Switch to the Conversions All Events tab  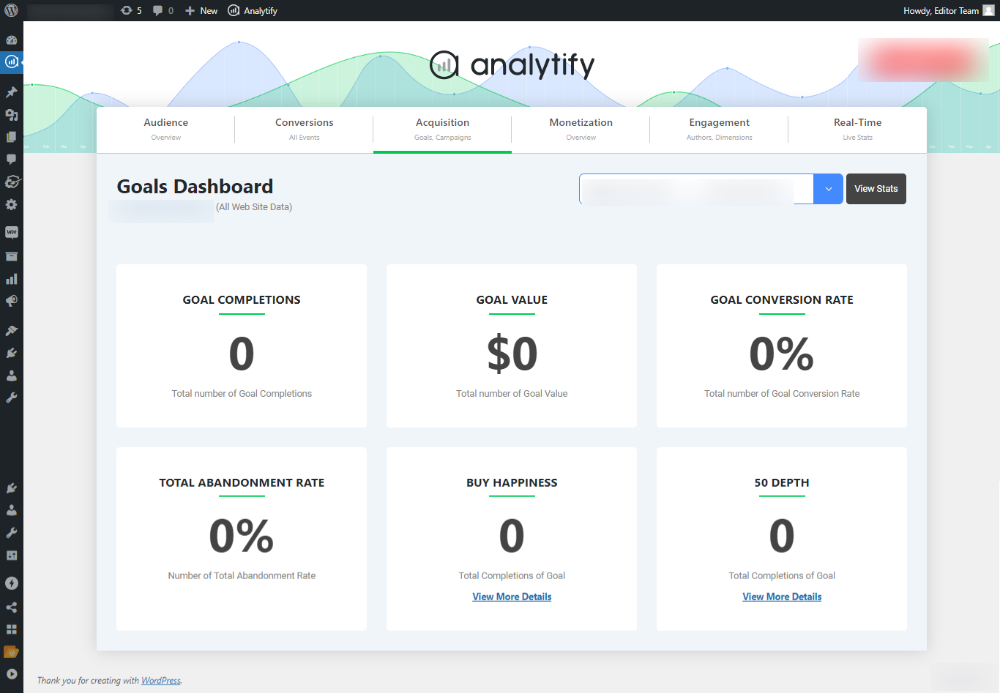tap(304, 129)
